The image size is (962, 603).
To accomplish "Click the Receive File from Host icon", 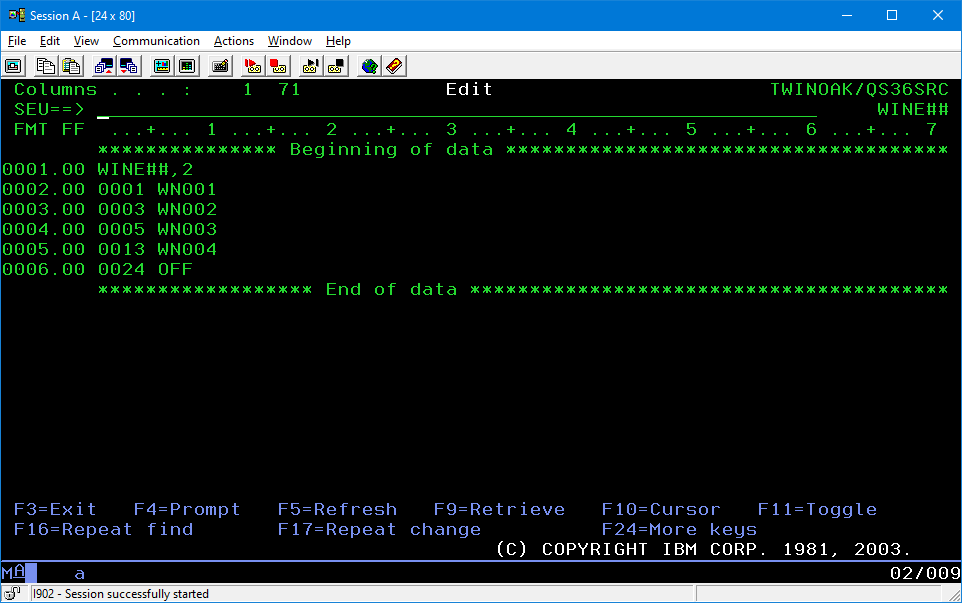I will pos(129,66).
